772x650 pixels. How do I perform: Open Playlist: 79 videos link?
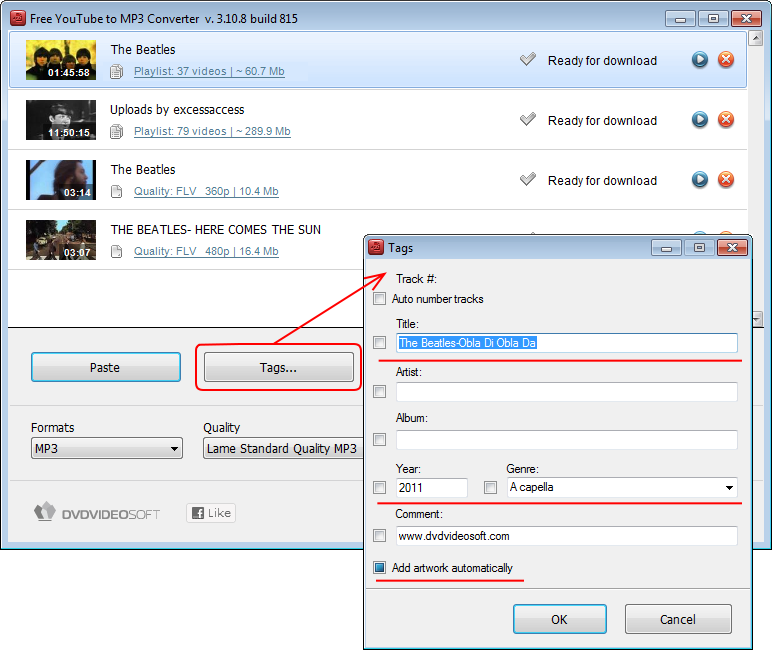point(212,131)
